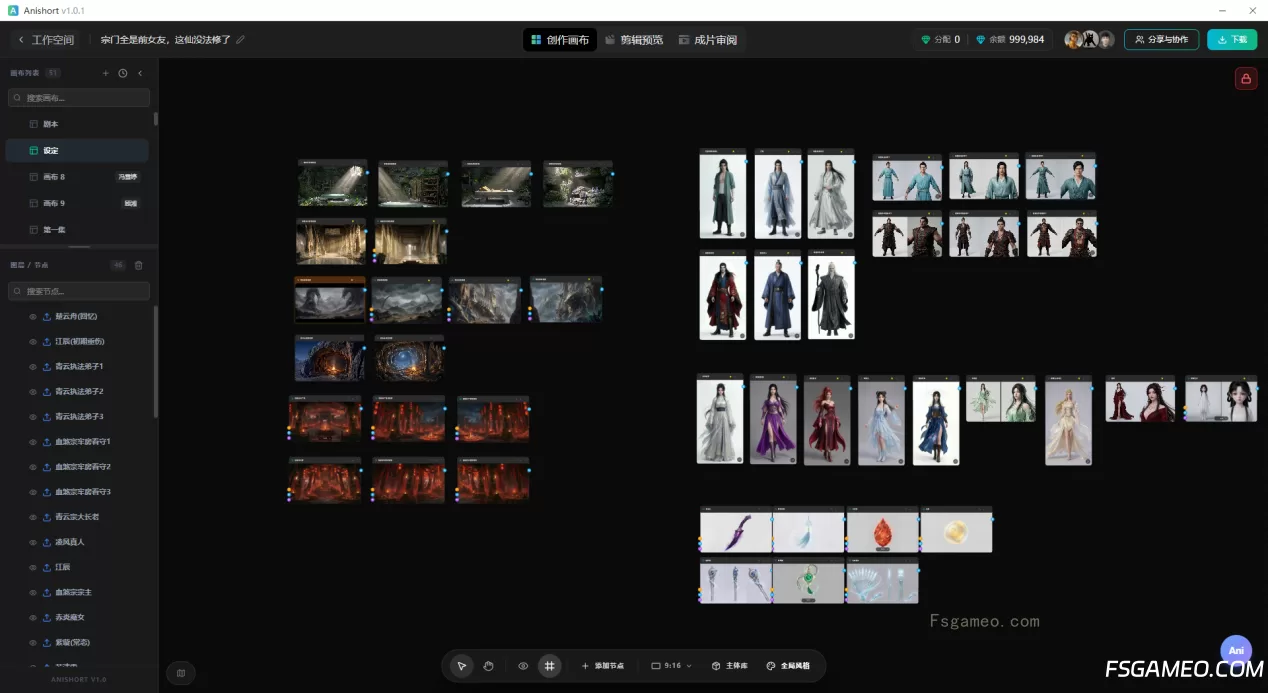Go back to 工作空间
This screenshot has height=693, width=1268.
point(46,40)
